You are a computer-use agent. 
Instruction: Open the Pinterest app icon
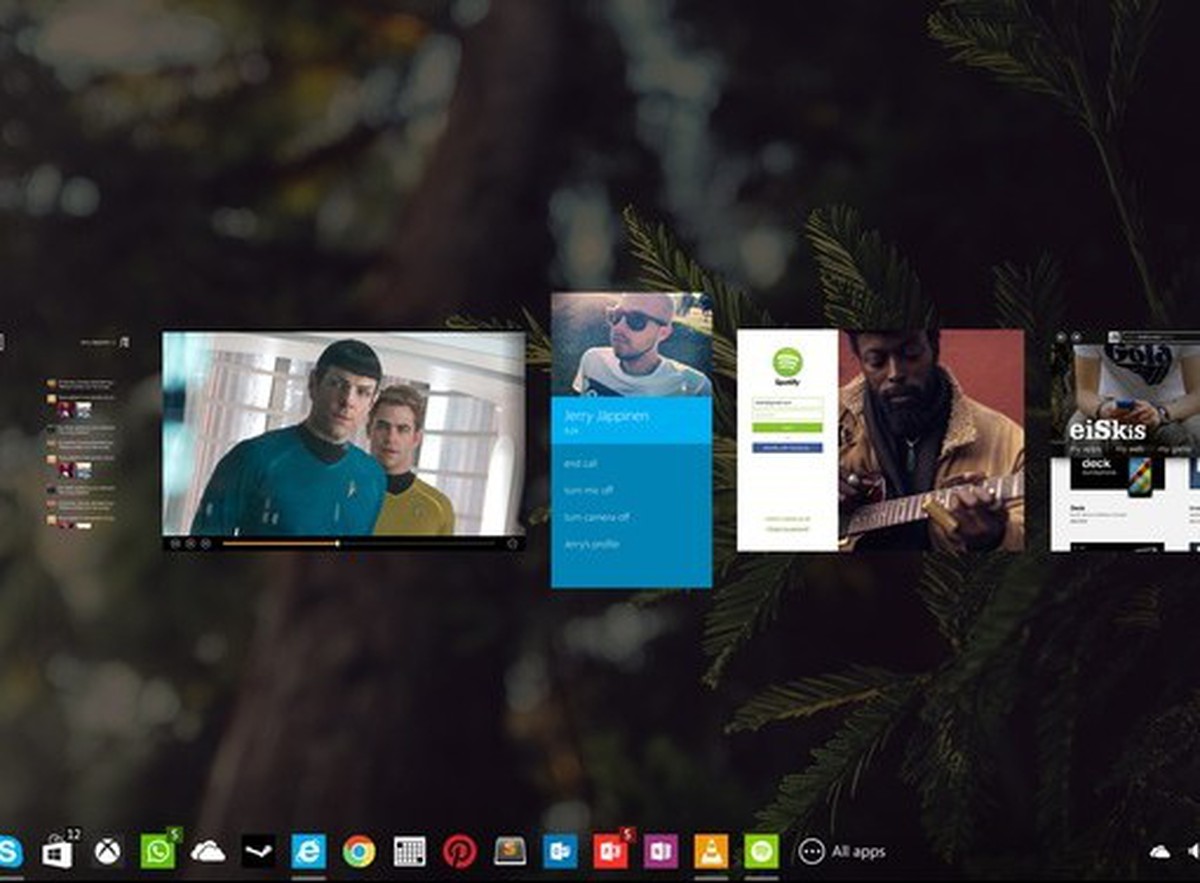click(459, 852)
